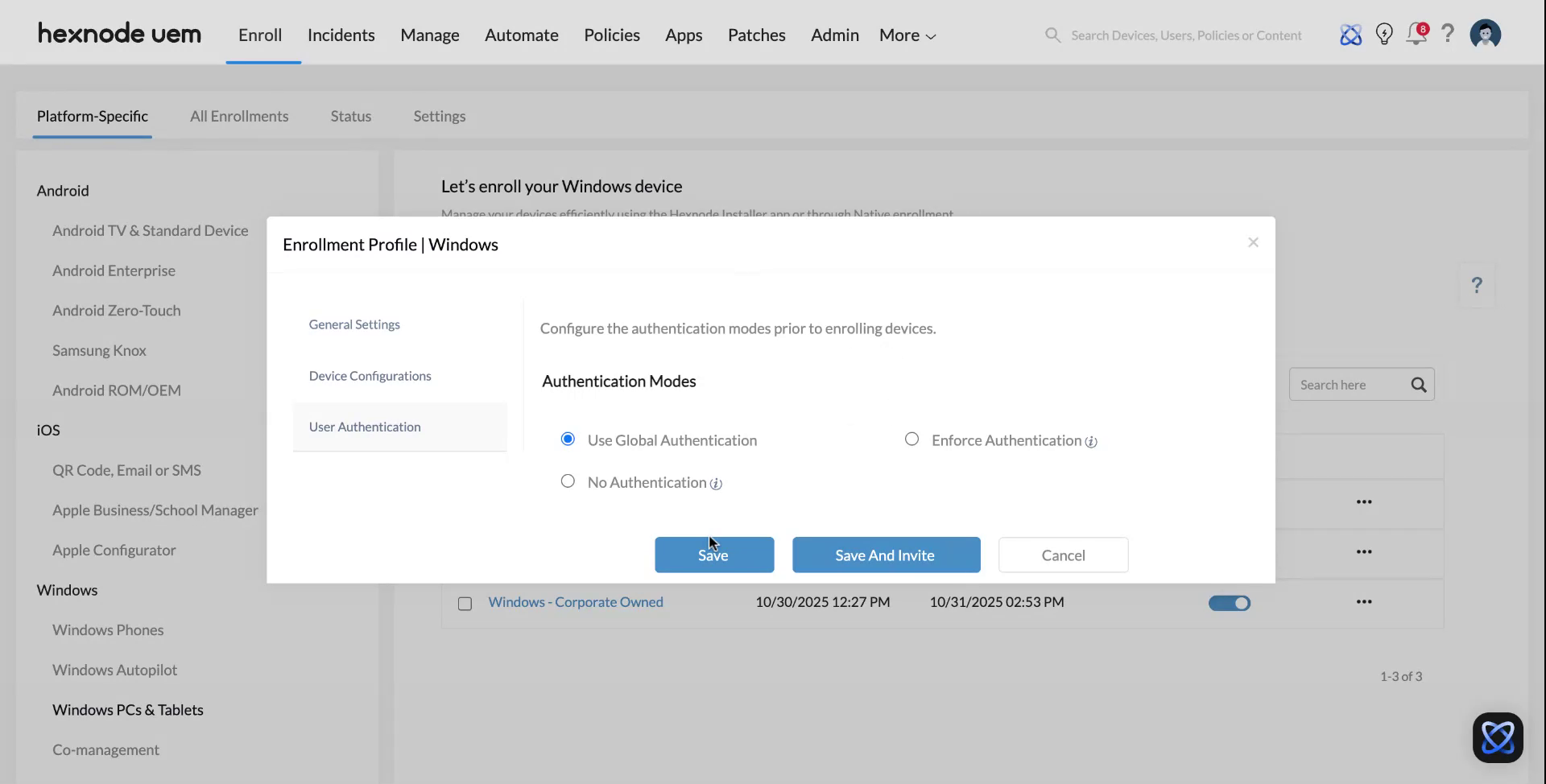Click the lightbulb what's new icon
Viewport: 1546px width, 784px height.
[x=1384, y=34]
